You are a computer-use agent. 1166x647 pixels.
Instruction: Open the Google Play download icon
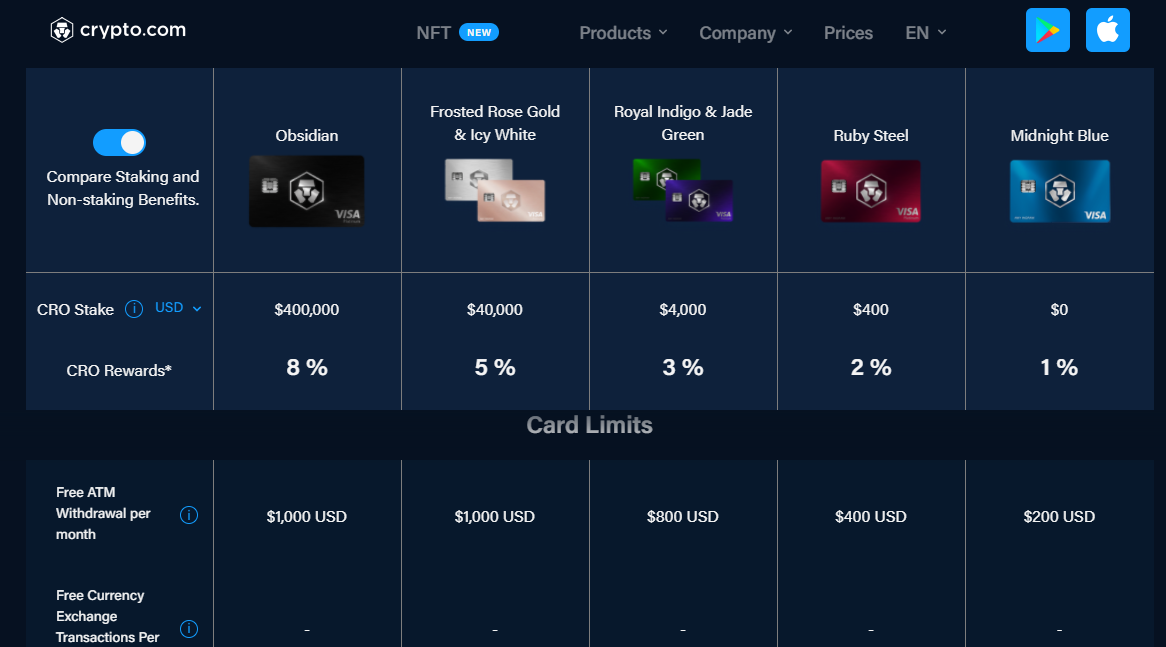[x=1047, y=30]
